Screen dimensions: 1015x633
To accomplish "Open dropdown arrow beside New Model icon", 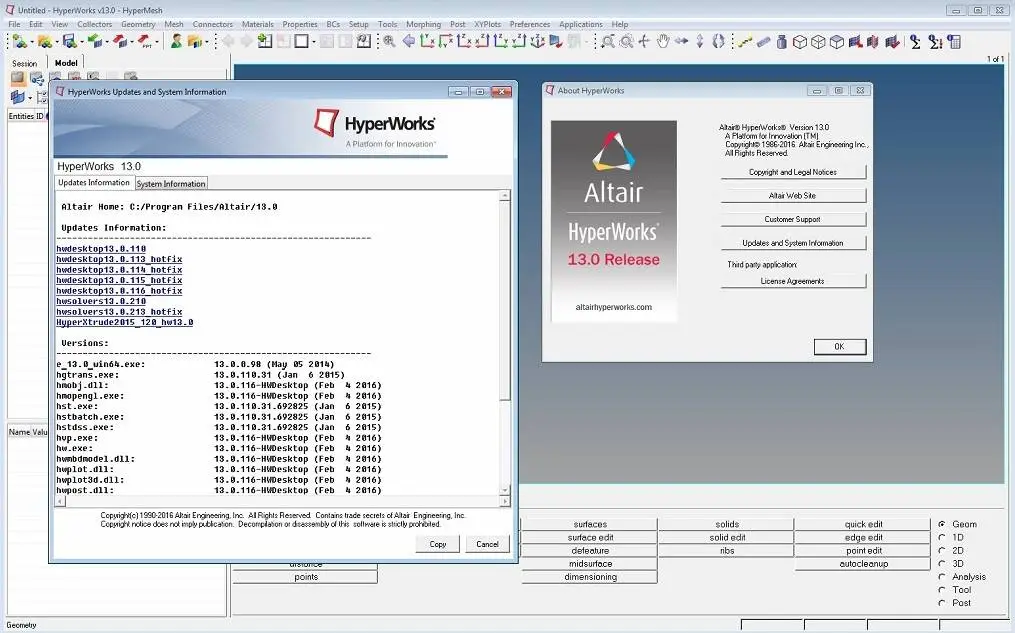I will [x=31, y=43].
